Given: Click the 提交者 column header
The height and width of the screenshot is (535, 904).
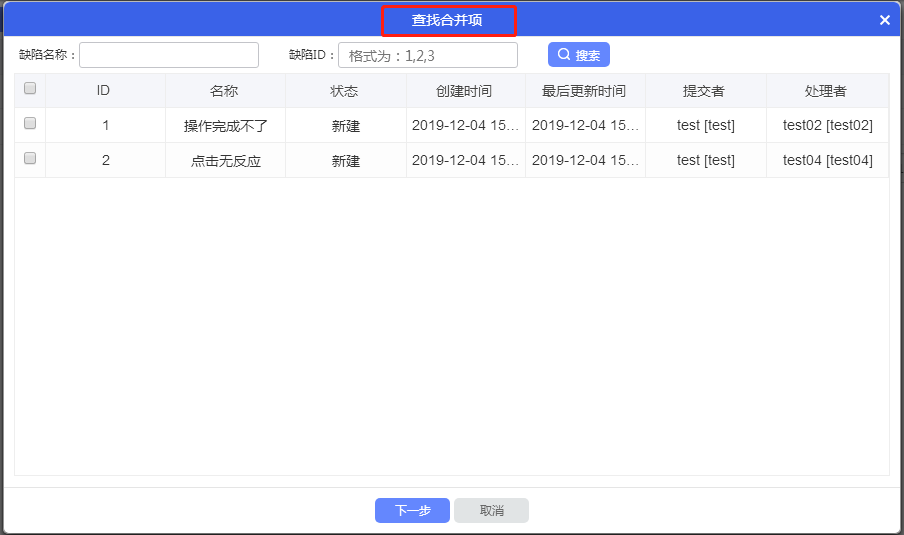Looking at the screenshot, I should [705, 91].
